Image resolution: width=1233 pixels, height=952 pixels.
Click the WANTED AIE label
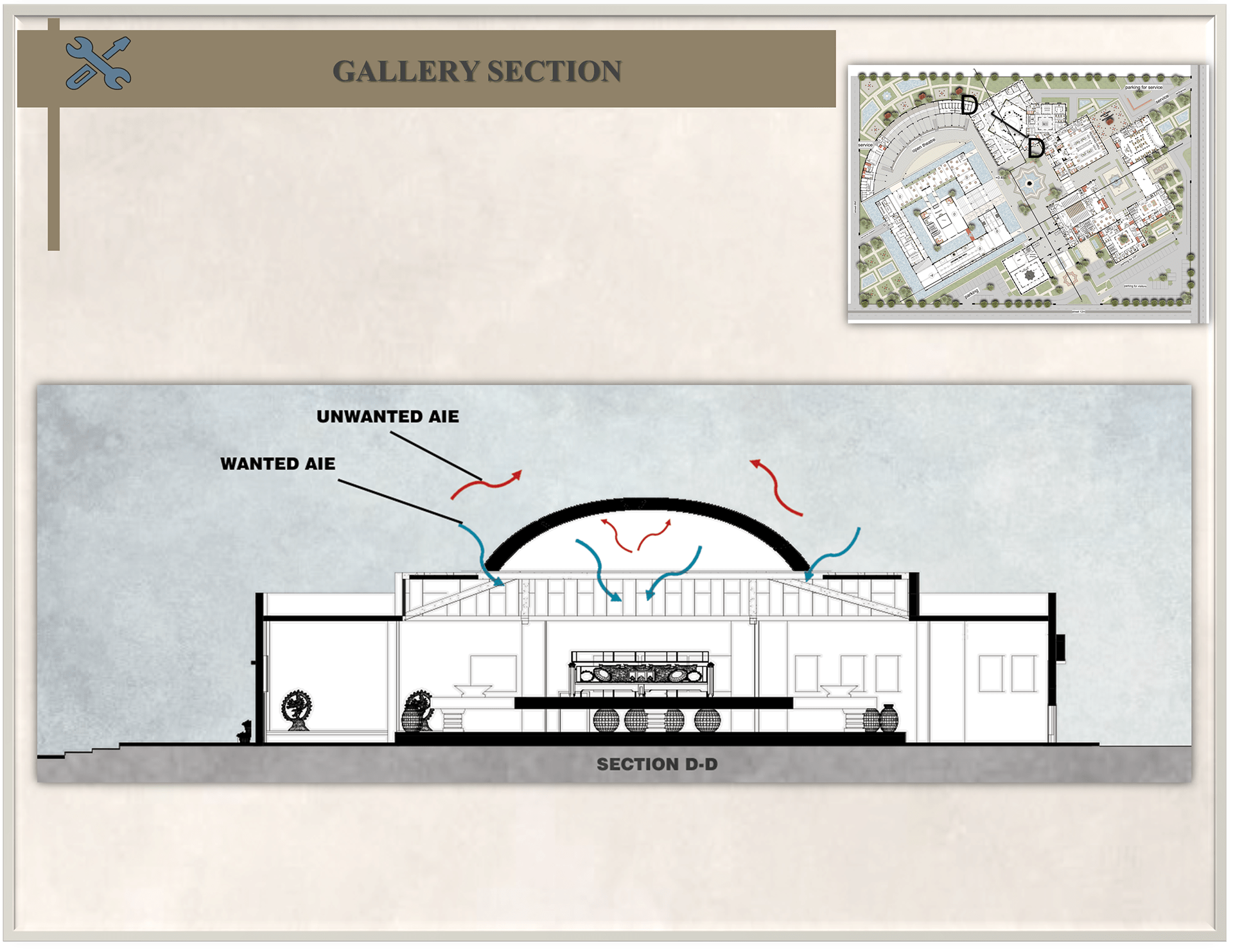tap(277, 463)
